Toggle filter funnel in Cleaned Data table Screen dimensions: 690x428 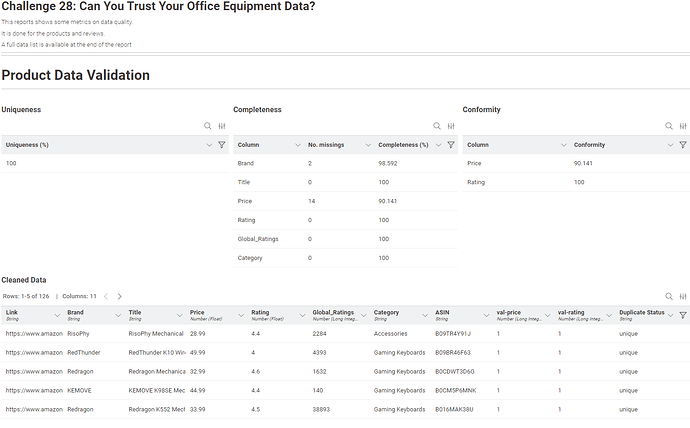tap(683, 314)
